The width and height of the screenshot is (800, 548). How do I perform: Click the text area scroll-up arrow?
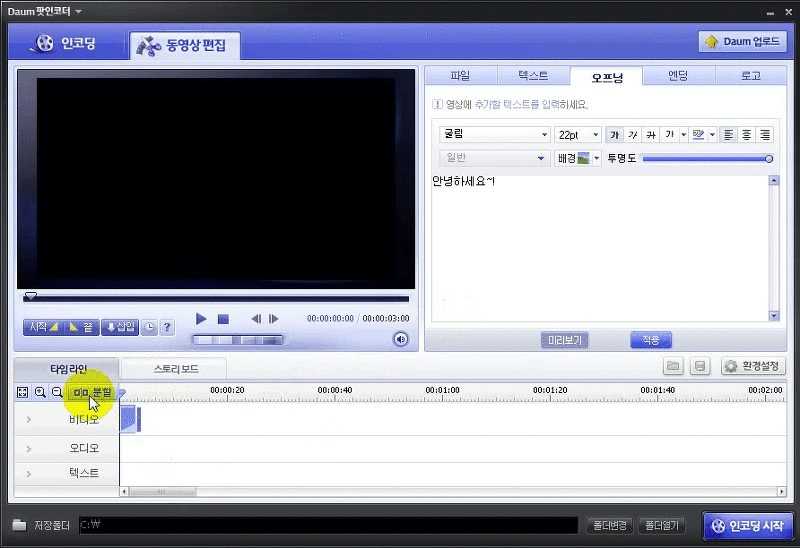[774, 180]
